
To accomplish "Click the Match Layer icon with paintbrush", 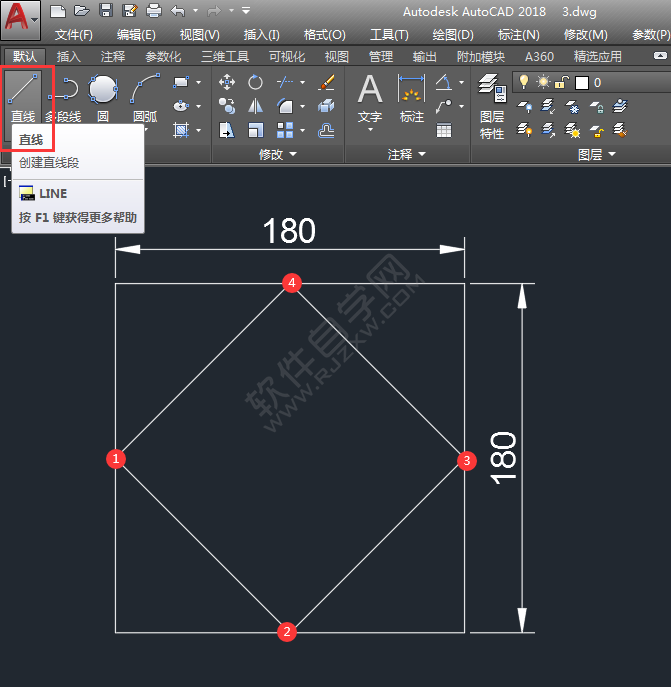I will (620, 130).
